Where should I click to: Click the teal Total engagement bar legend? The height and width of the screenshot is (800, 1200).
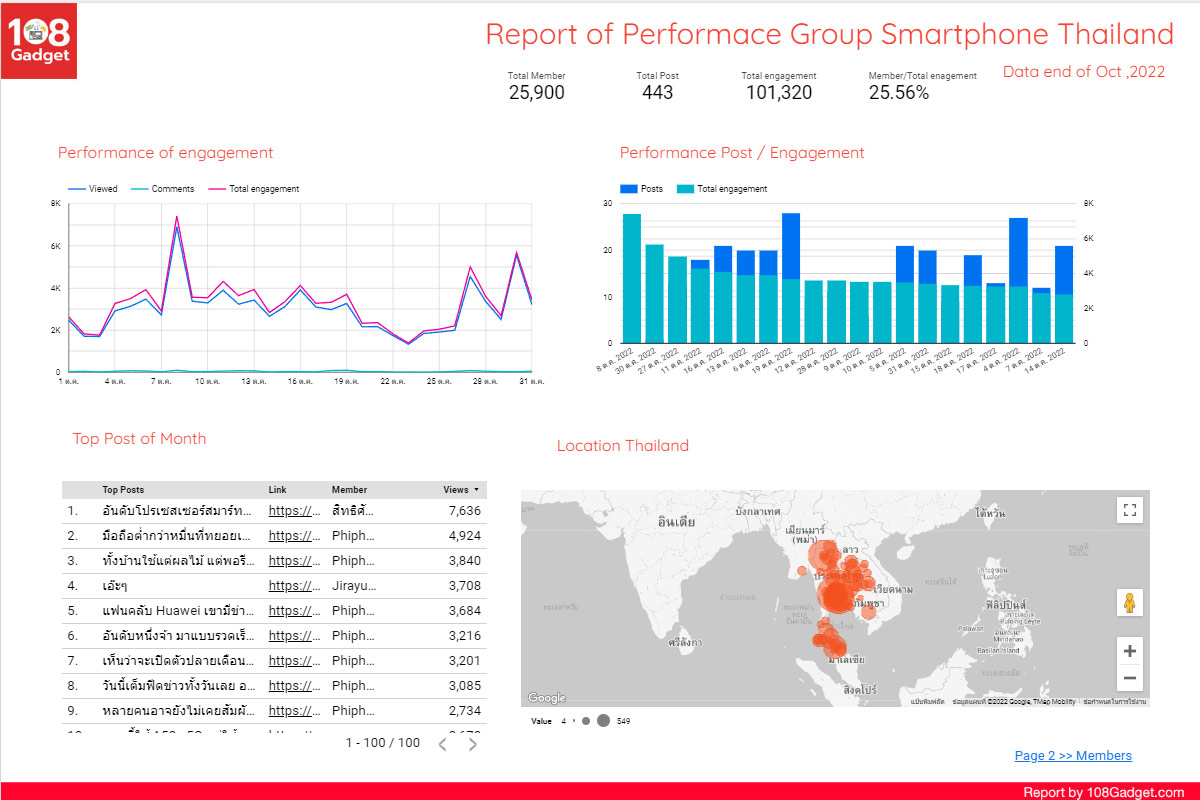[x=722, y=189]
